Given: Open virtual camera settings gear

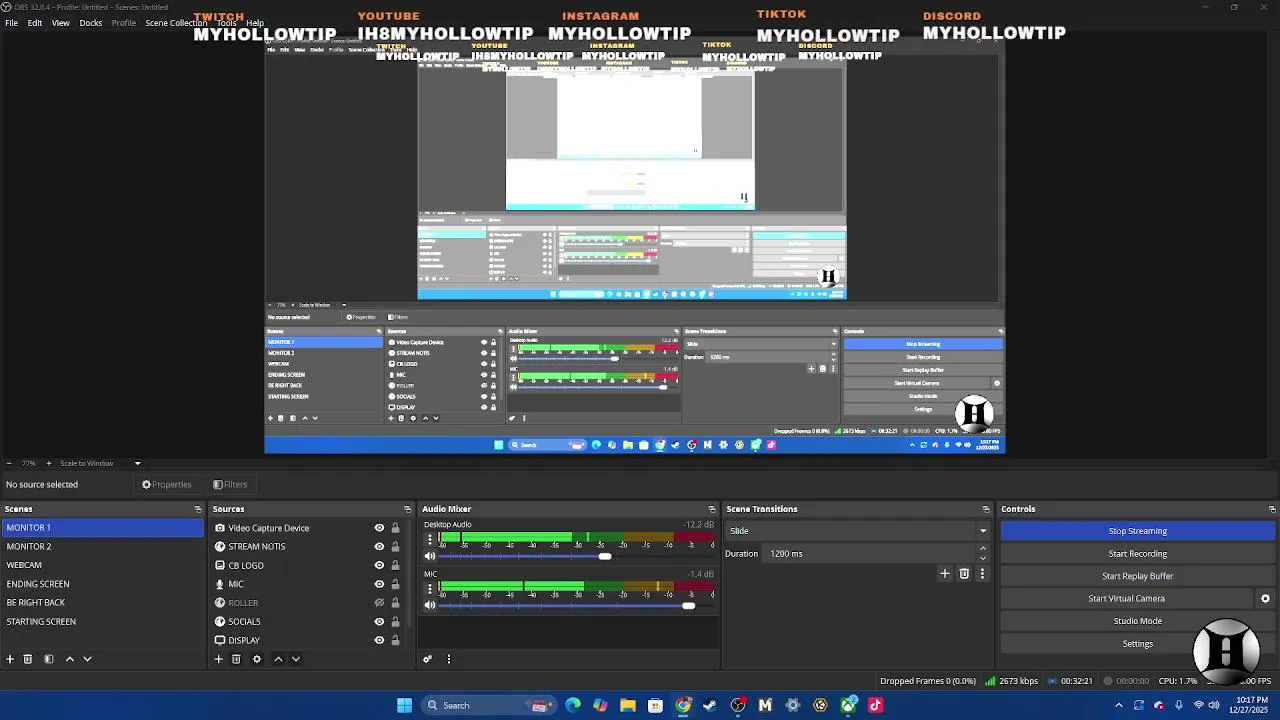Looking at the screenshot, I should coord(1265,599).
